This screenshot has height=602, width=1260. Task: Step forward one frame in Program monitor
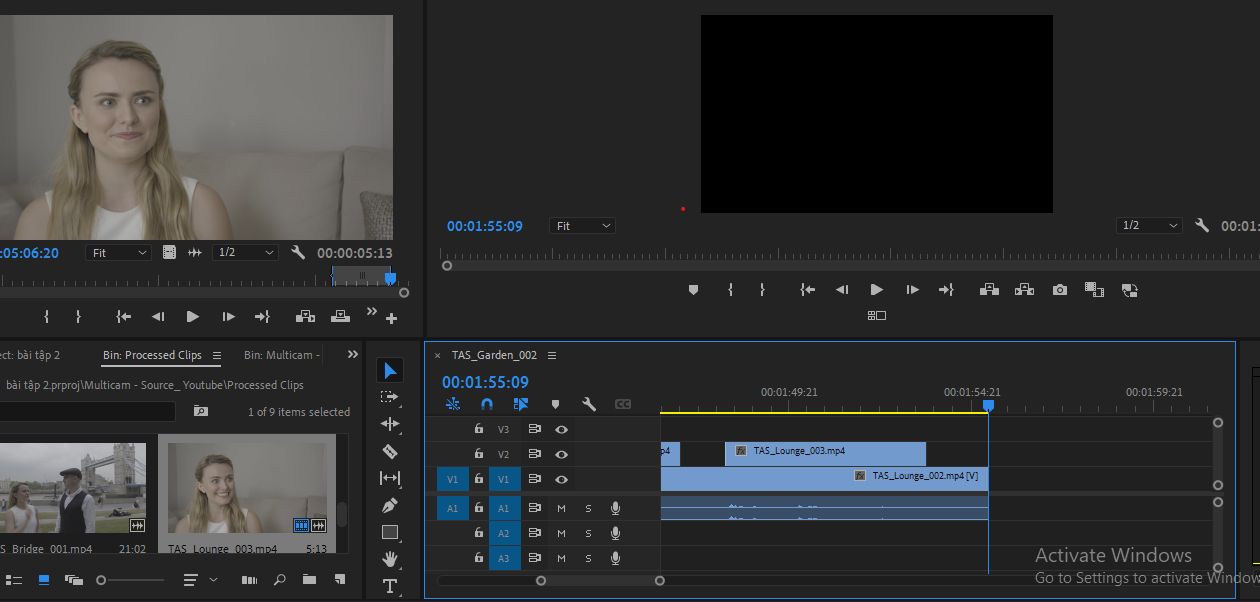[912, 290]
